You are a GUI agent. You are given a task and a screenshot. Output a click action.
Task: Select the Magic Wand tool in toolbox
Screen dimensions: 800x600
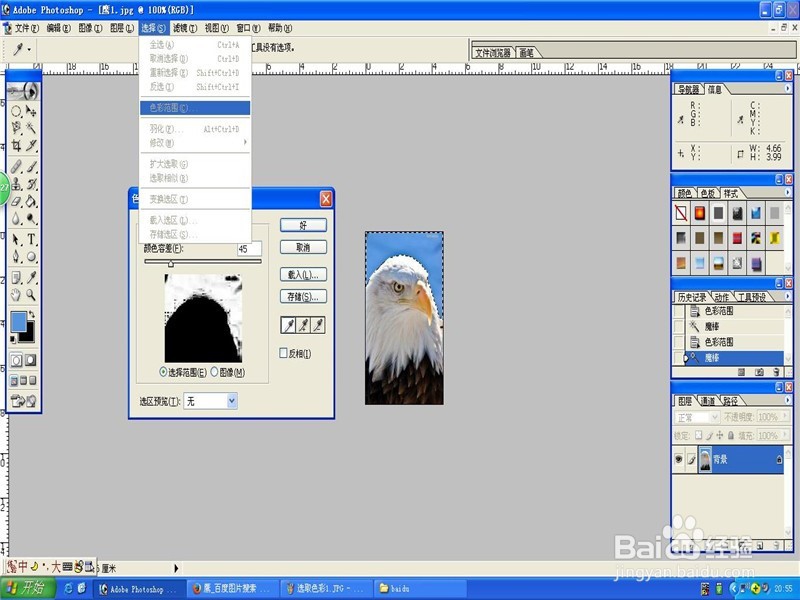31,128
